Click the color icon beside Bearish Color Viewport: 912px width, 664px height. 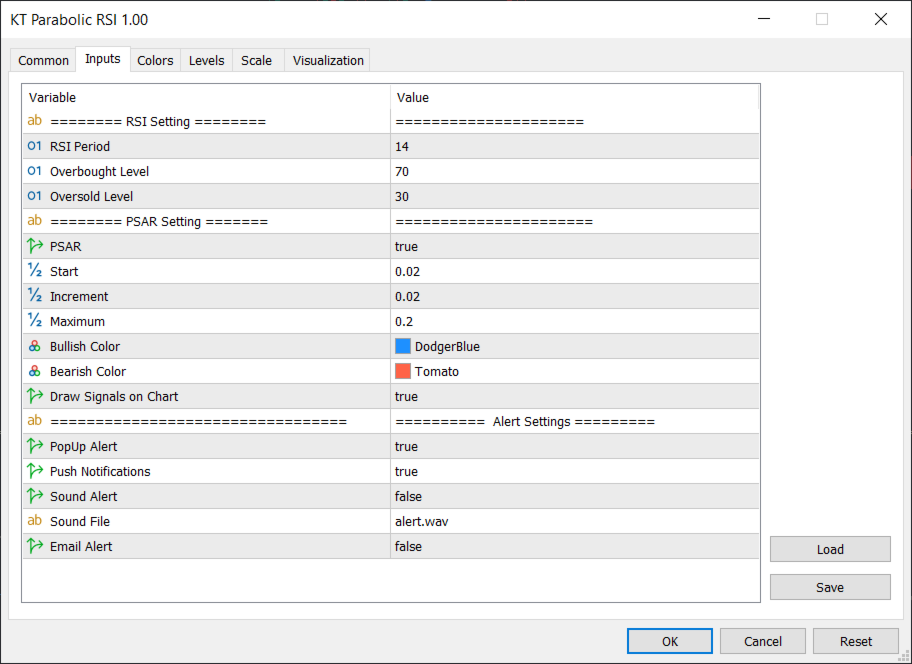coord(35,371)
